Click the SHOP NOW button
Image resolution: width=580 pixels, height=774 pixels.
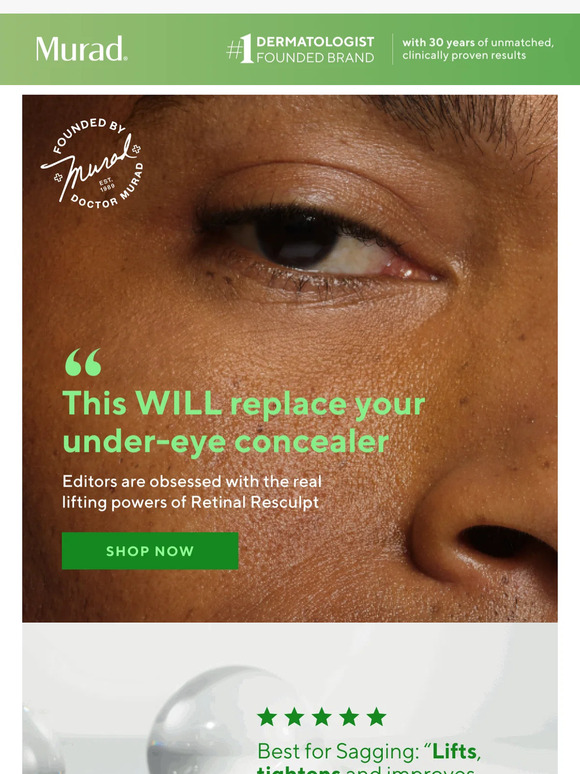click(150, 551)
